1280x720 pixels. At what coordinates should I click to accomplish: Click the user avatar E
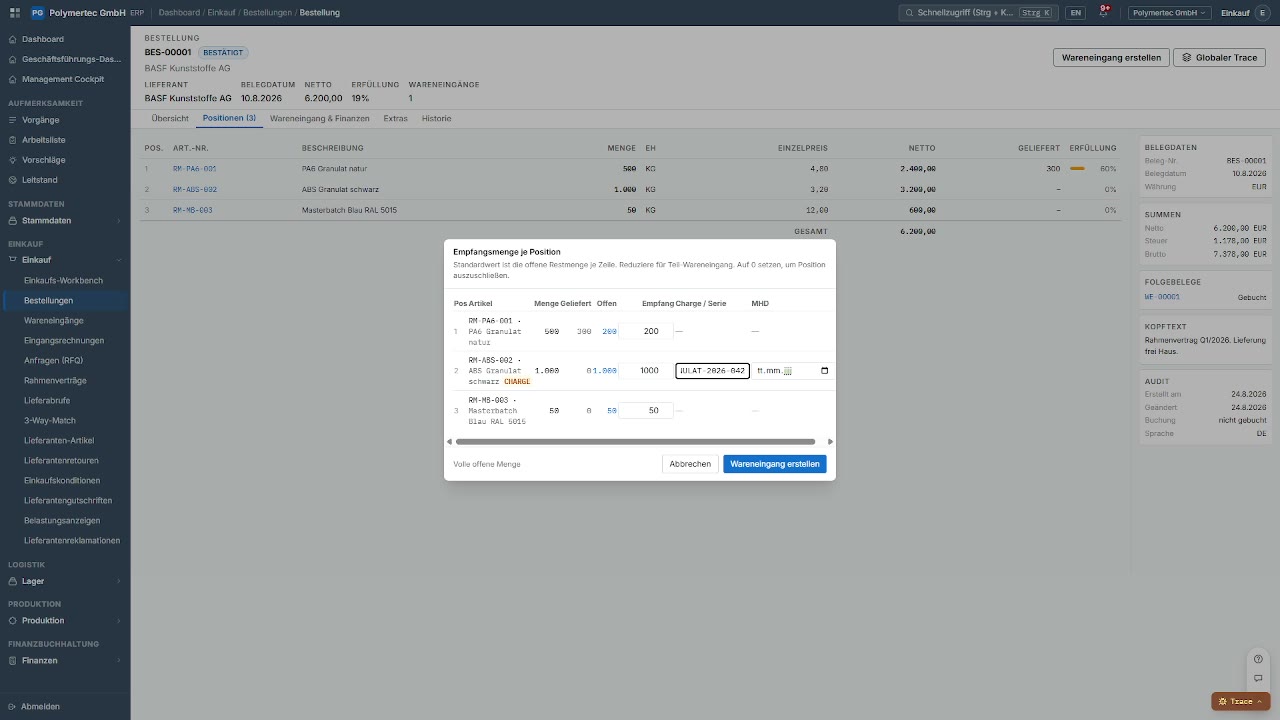pyautogui.click(x=1262, y=13)
